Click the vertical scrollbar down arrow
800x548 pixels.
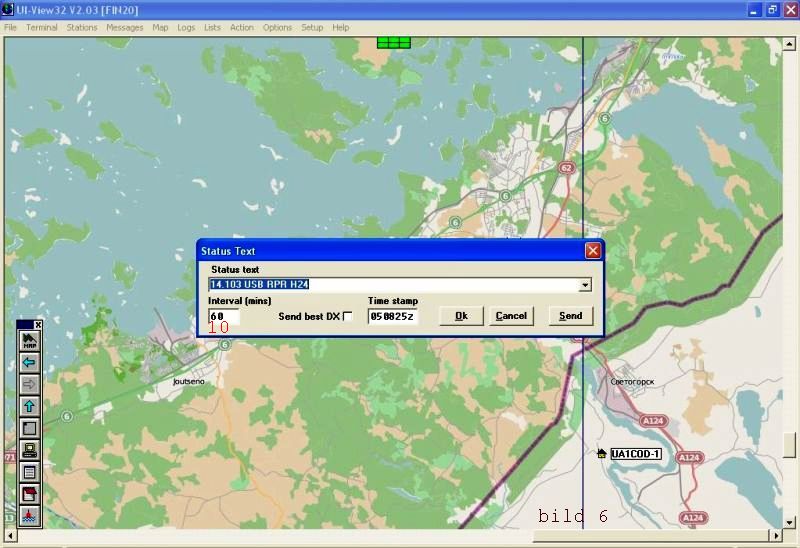(789, 522)
